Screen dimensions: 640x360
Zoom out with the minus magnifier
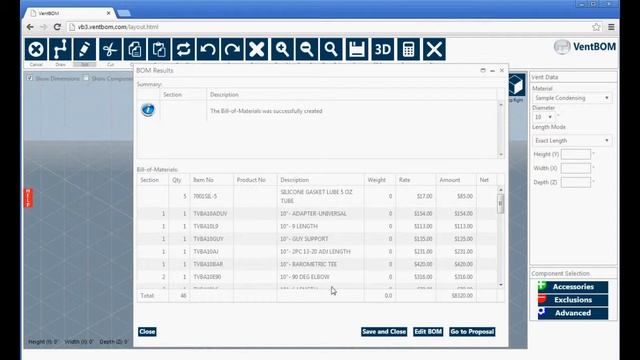pos(307,49)
